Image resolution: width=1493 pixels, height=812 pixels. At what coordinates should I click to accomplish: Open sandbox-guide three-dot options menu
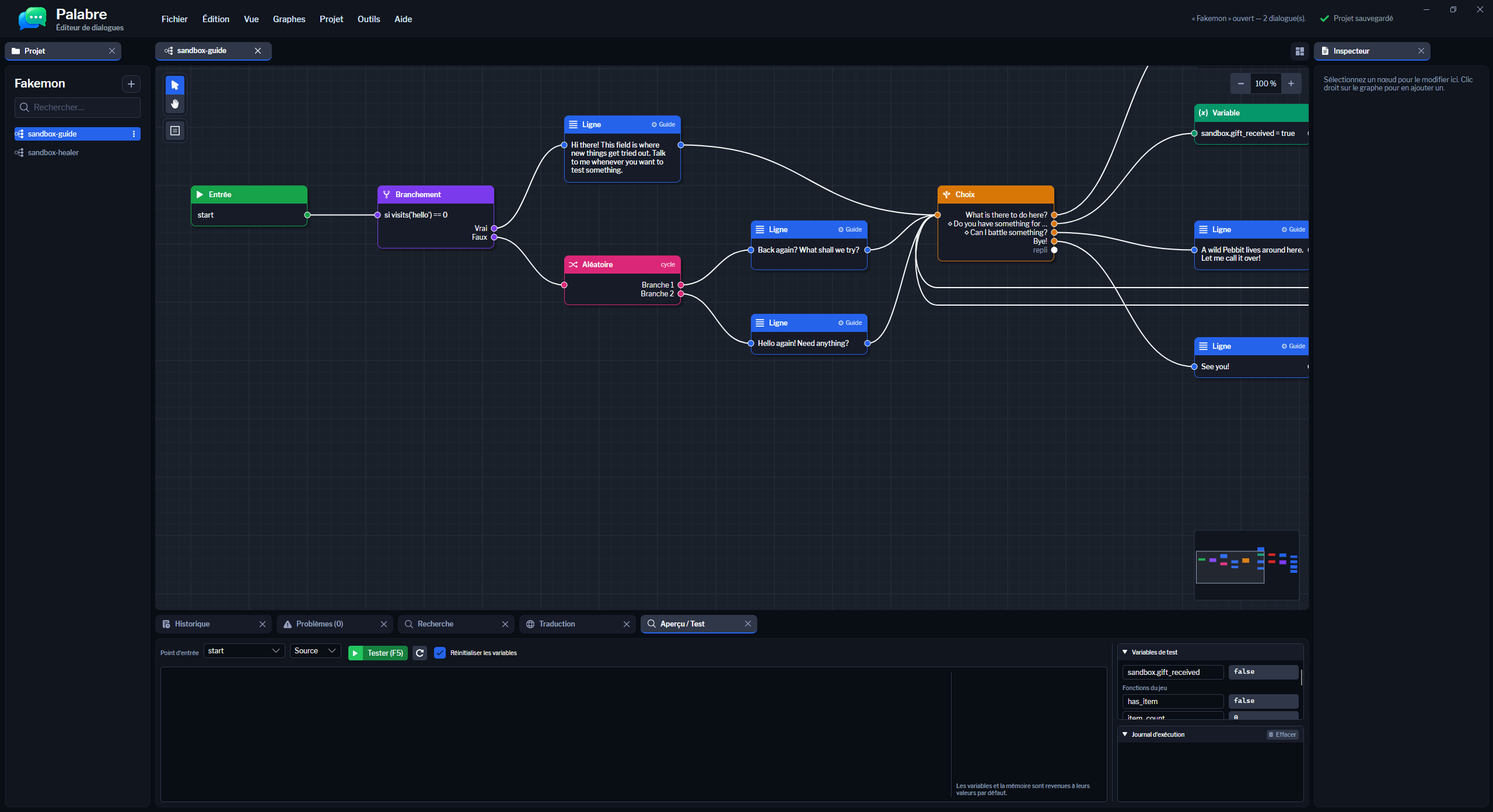[134, 134]
